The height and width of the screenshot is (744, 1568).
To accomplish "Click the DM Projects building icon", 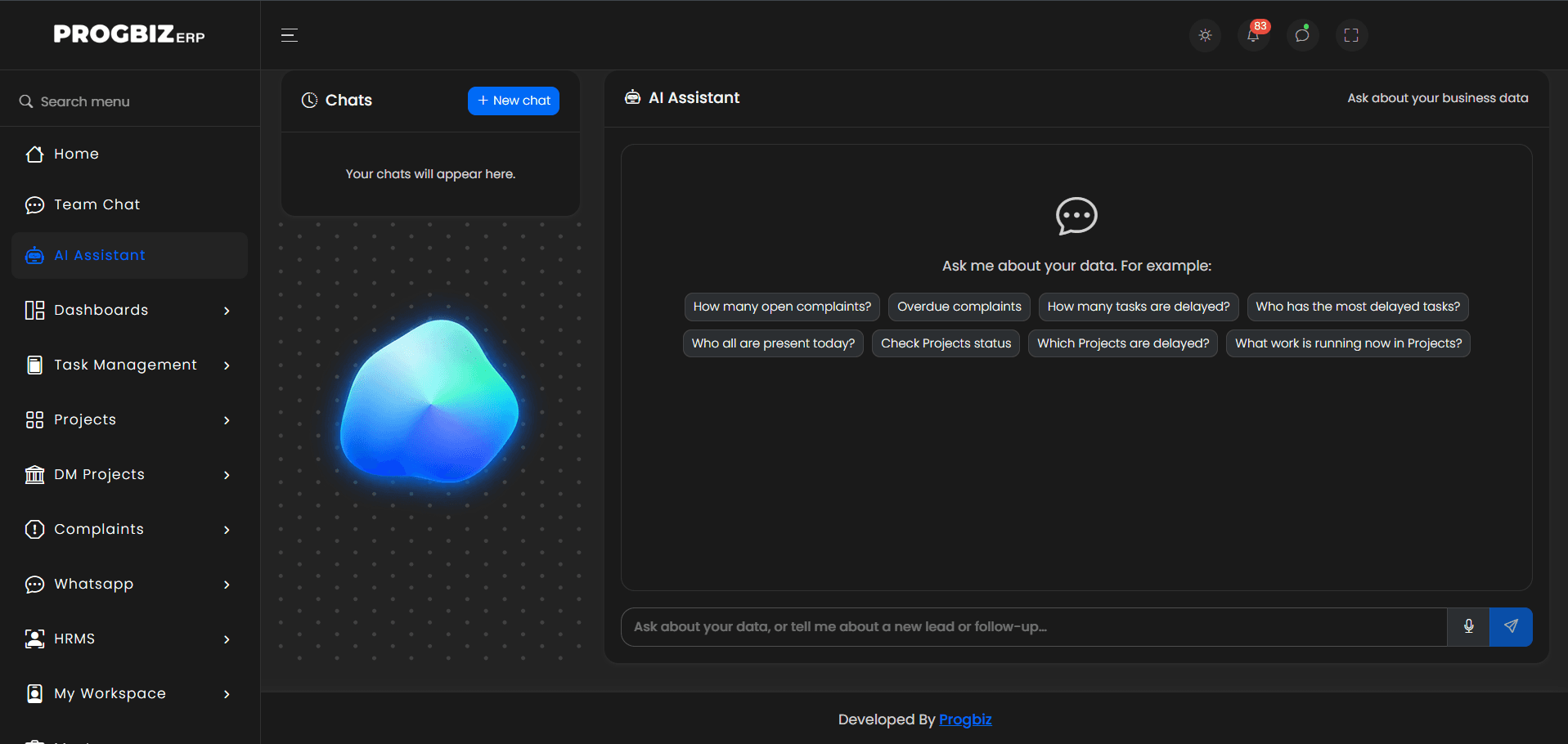I will point(34,474).
